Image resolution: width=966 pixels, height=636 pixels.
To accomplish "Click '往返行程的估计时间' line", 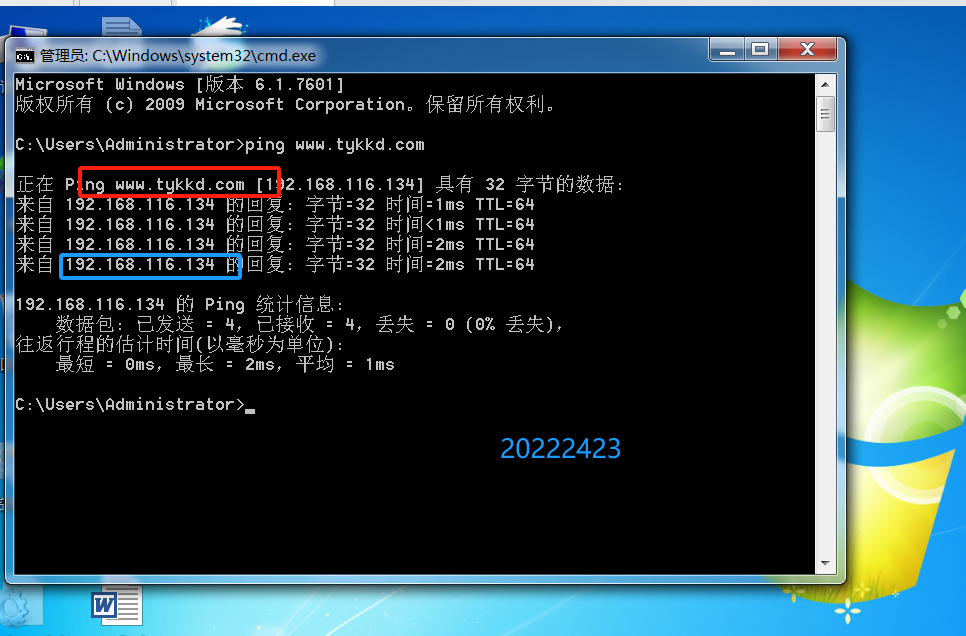I will [x=179, y=344].
